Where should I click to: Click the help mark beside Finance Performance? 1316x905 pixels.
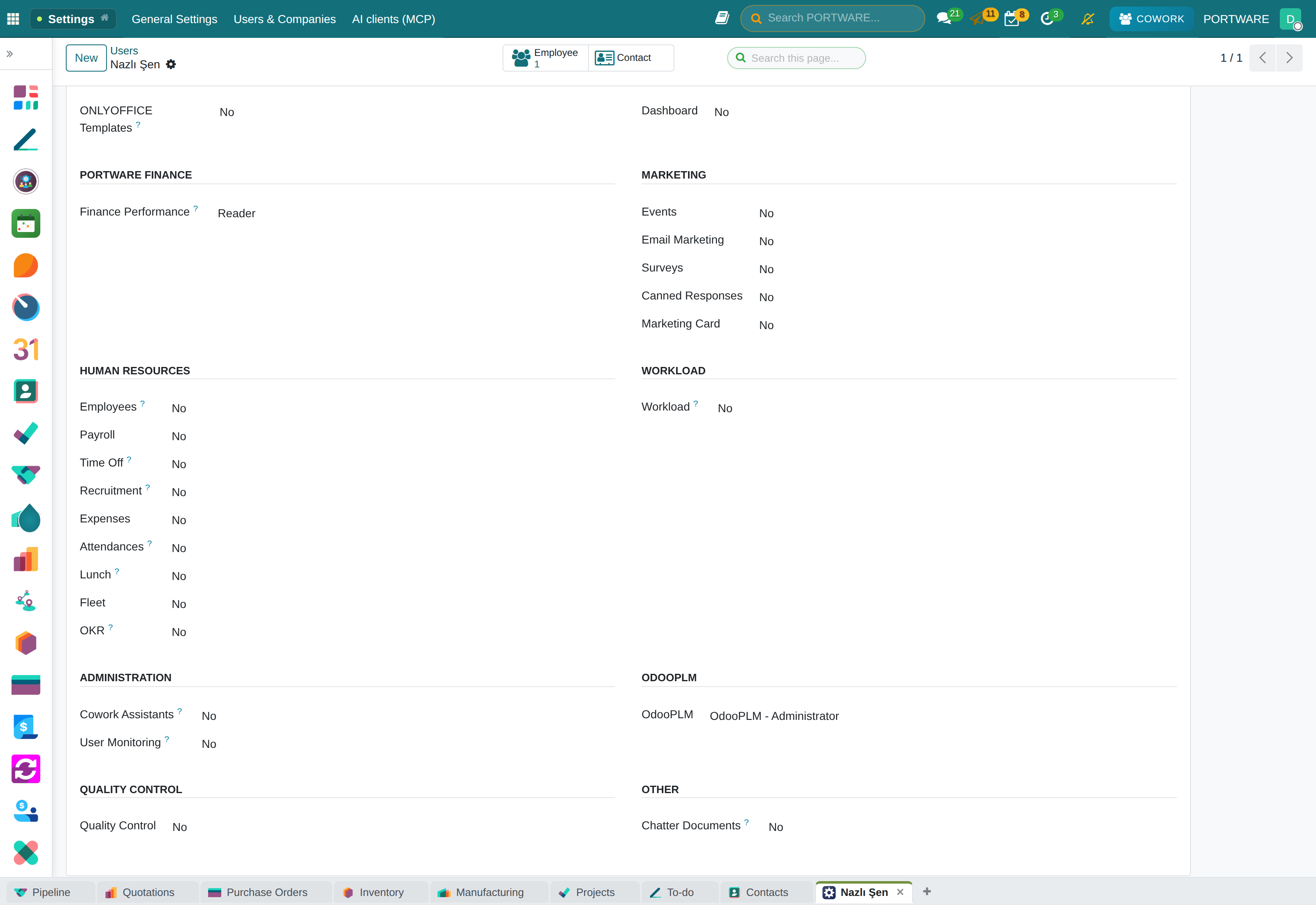pyautogui.click(x=195, y=209)
